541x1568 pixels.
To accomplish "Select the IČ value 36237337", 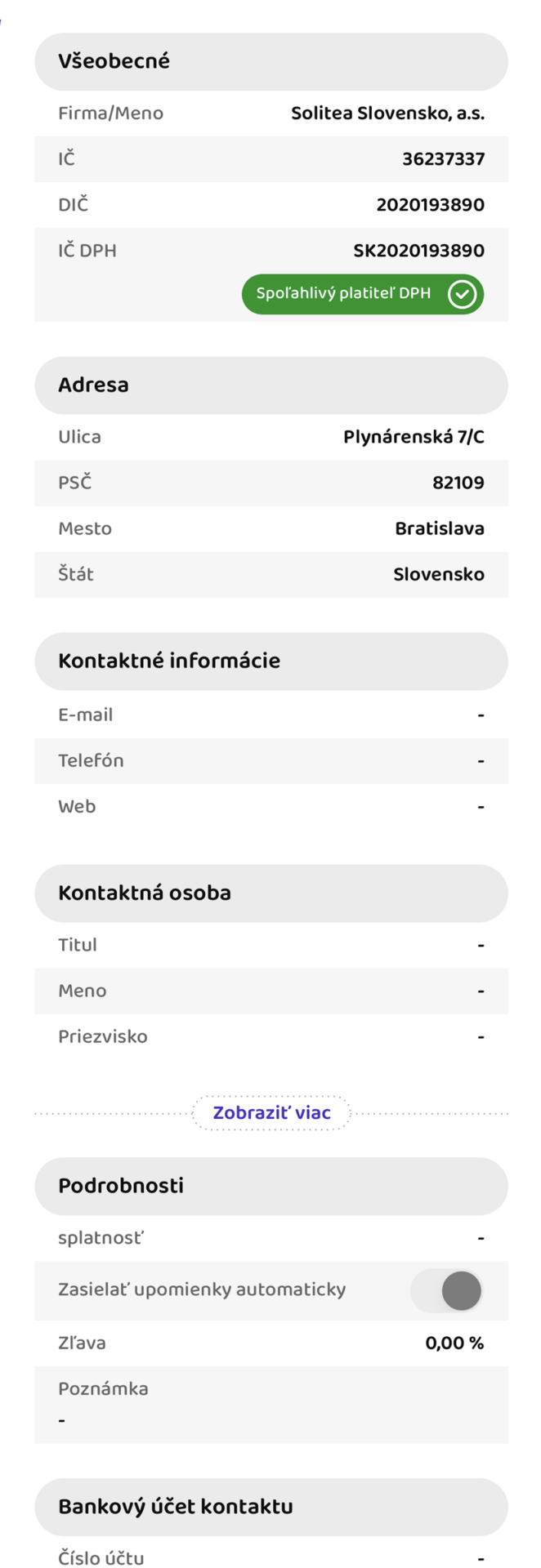I will pos(443,159).
